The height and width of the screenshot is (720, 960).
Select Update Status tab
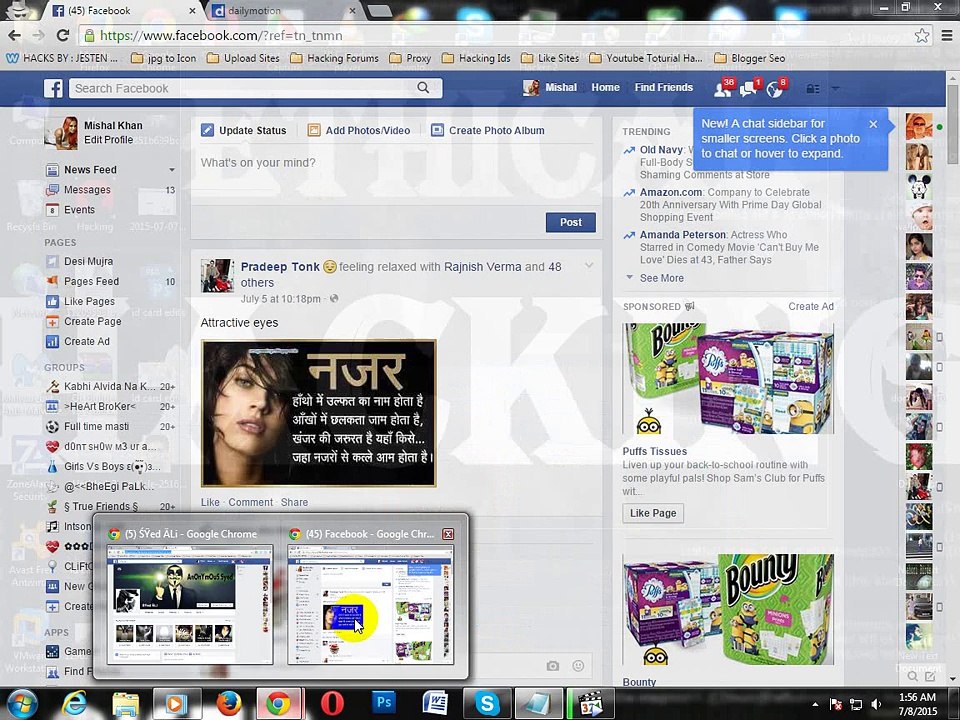click(x=244, y=130)
